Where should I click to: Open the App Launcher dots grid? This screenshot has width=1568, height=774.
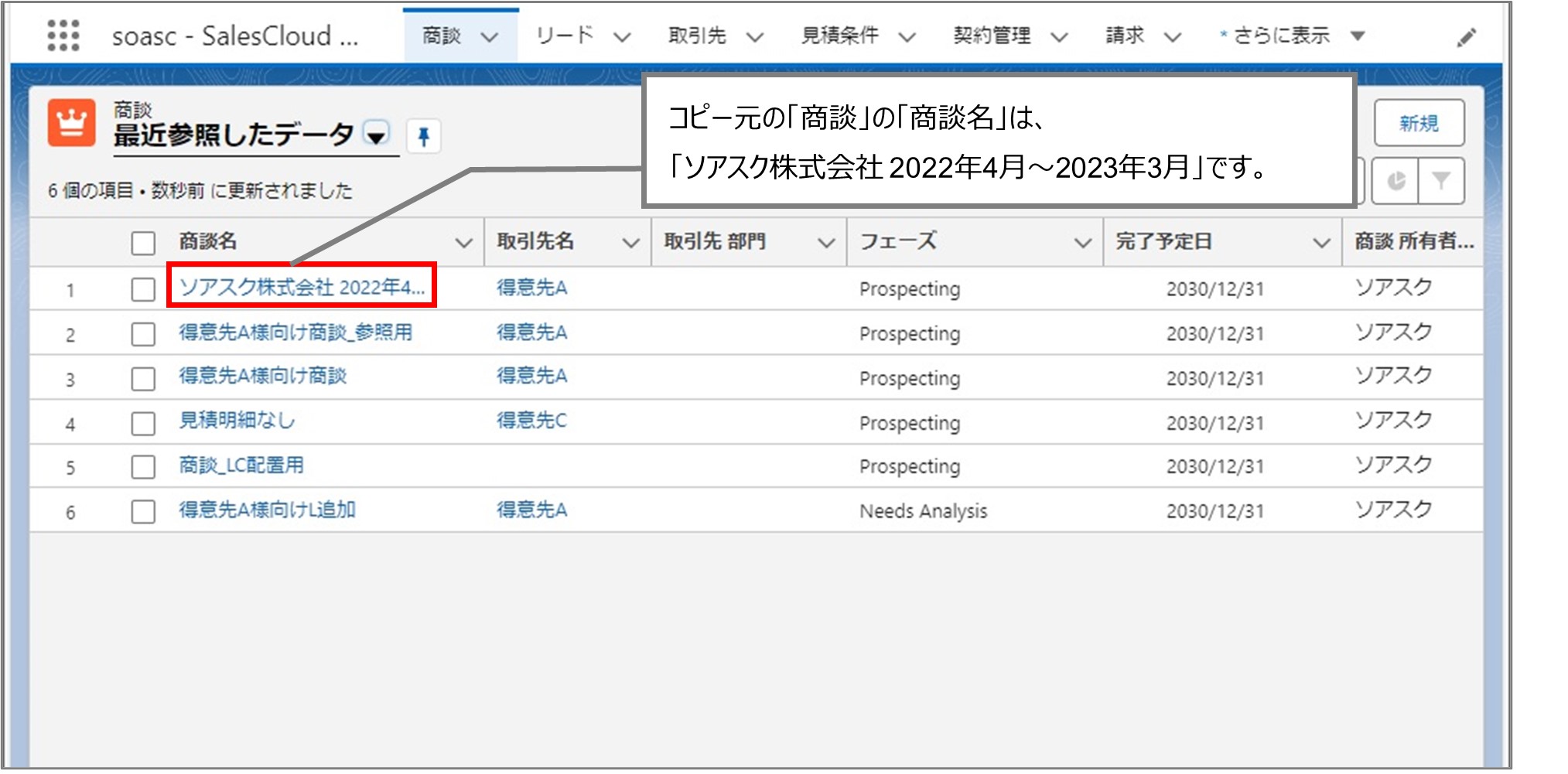tap(63, 36)
